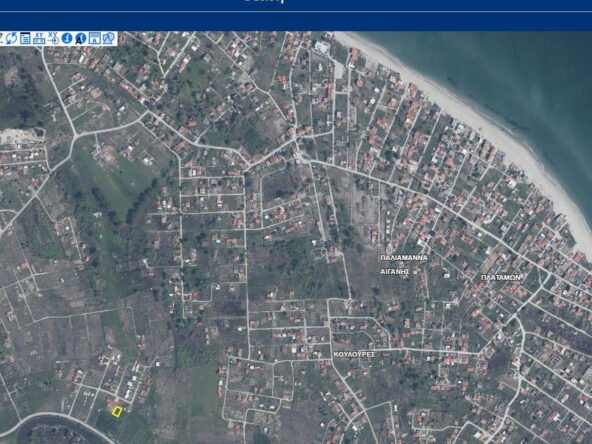
Task: Open the legend list panel icon
Action: click(25, 38)
